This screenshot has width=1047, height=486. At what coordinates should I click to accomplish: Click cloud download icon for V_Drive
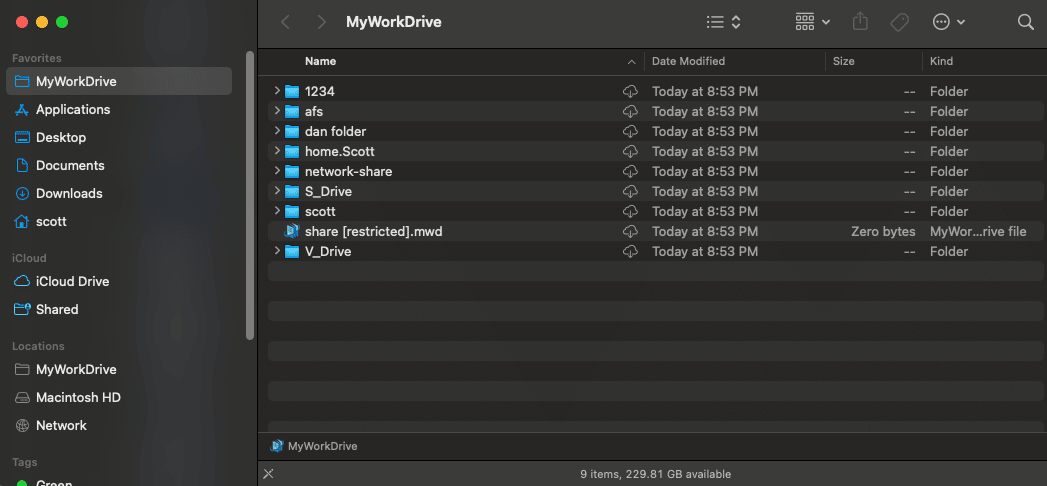click(630, 251)
